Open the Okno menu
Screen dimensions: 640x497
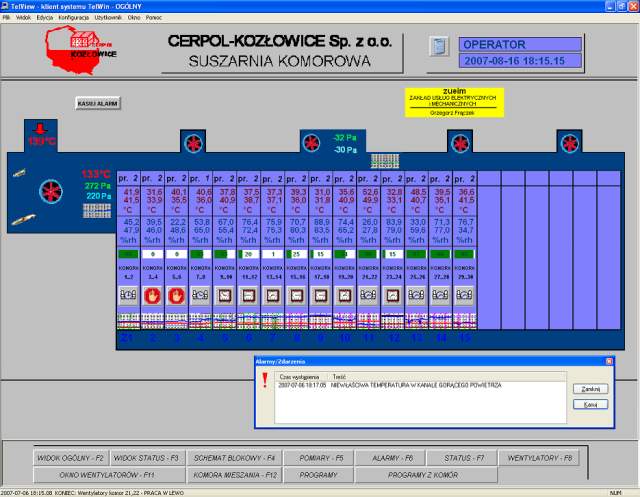(x=134, y=18)
